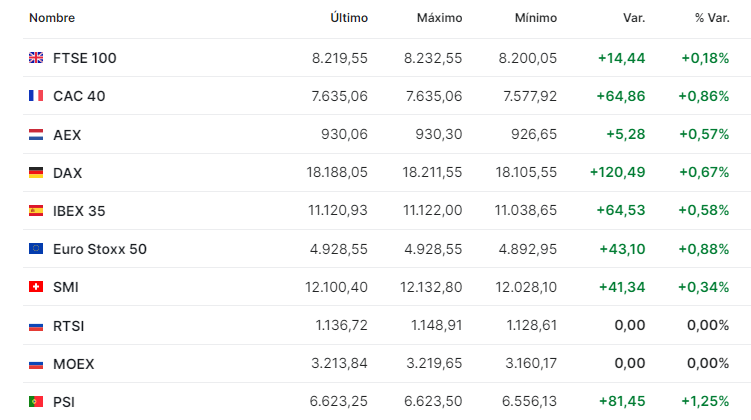Viewport: 751px width, 420px height.
Task: Open the FTSE 100 index link
Action: point(85,58)
